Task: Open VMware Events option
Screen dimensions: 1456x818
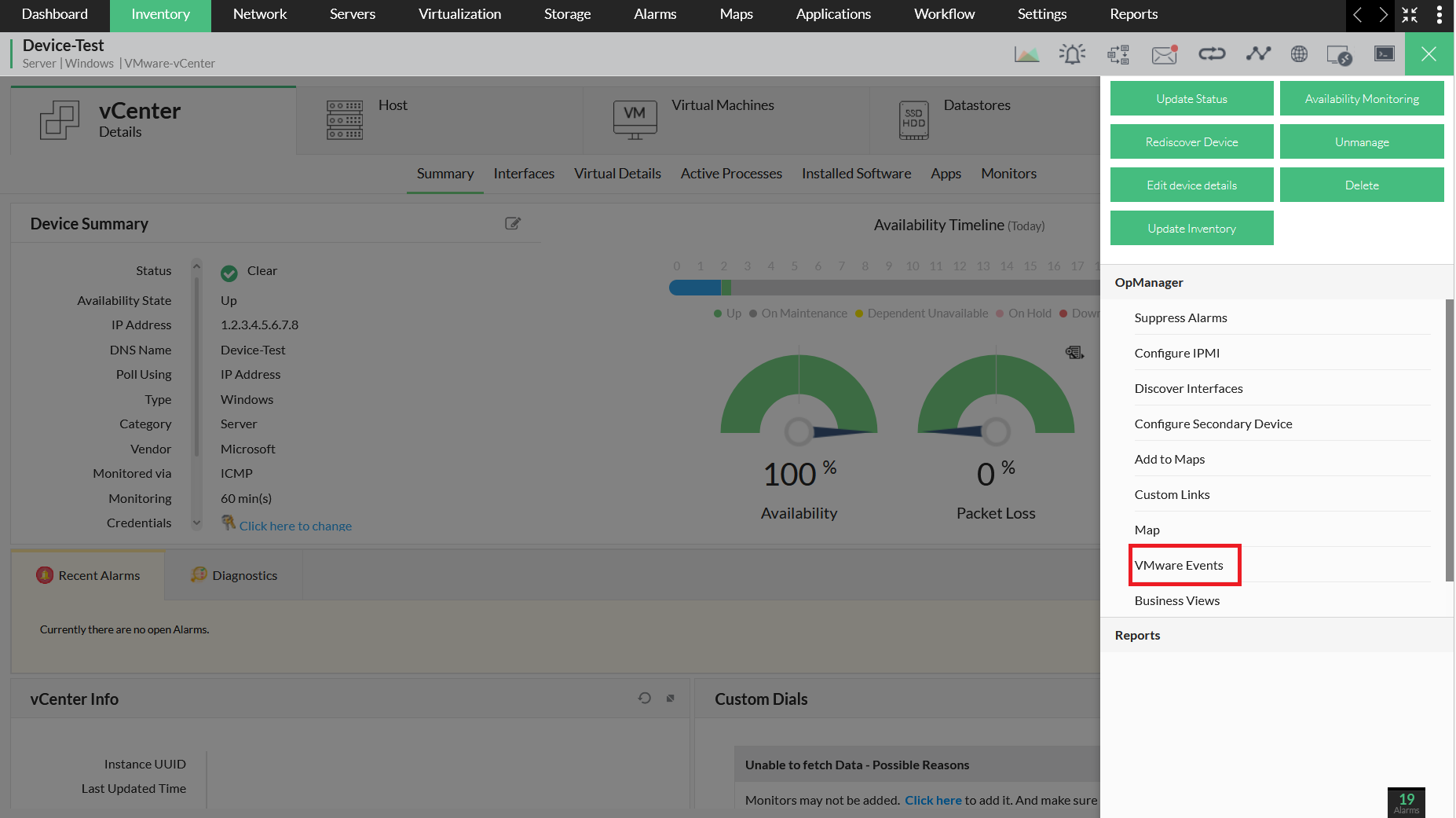Action: coord(1282,565)
